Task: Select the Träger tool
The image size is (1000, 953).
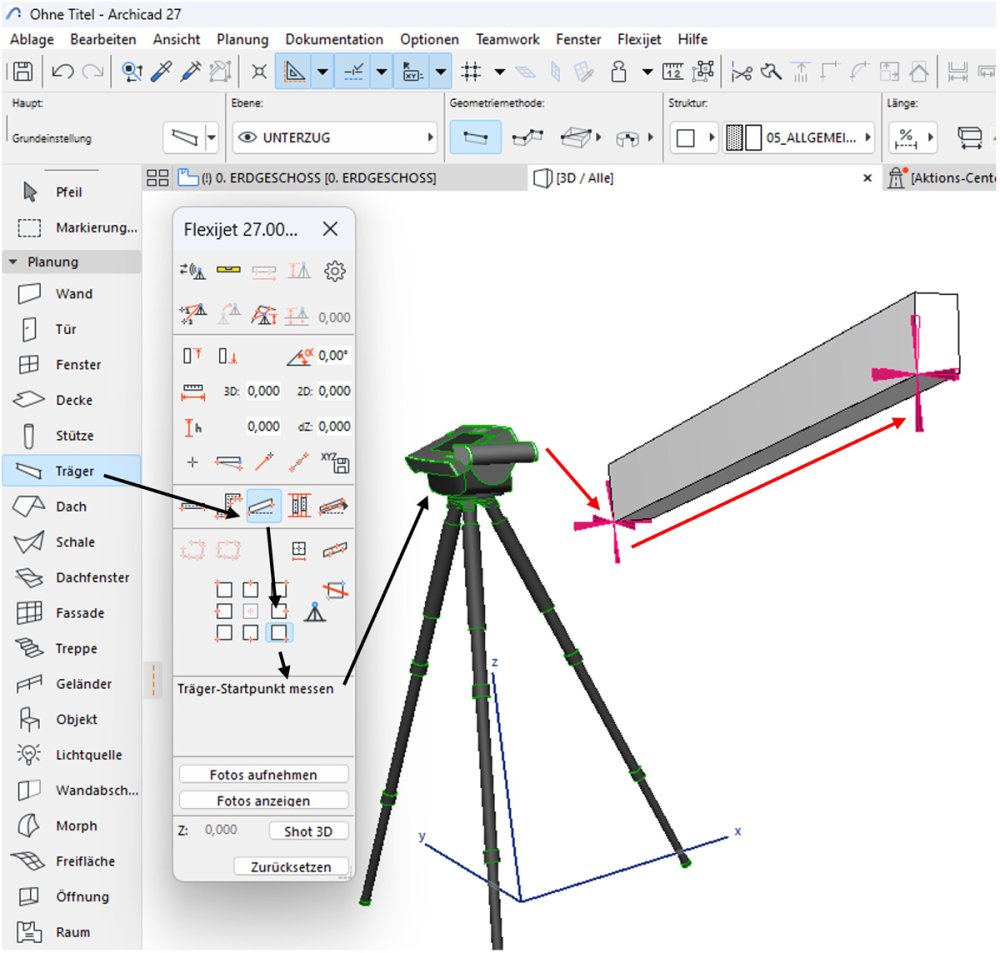Action: pos(71,471)
